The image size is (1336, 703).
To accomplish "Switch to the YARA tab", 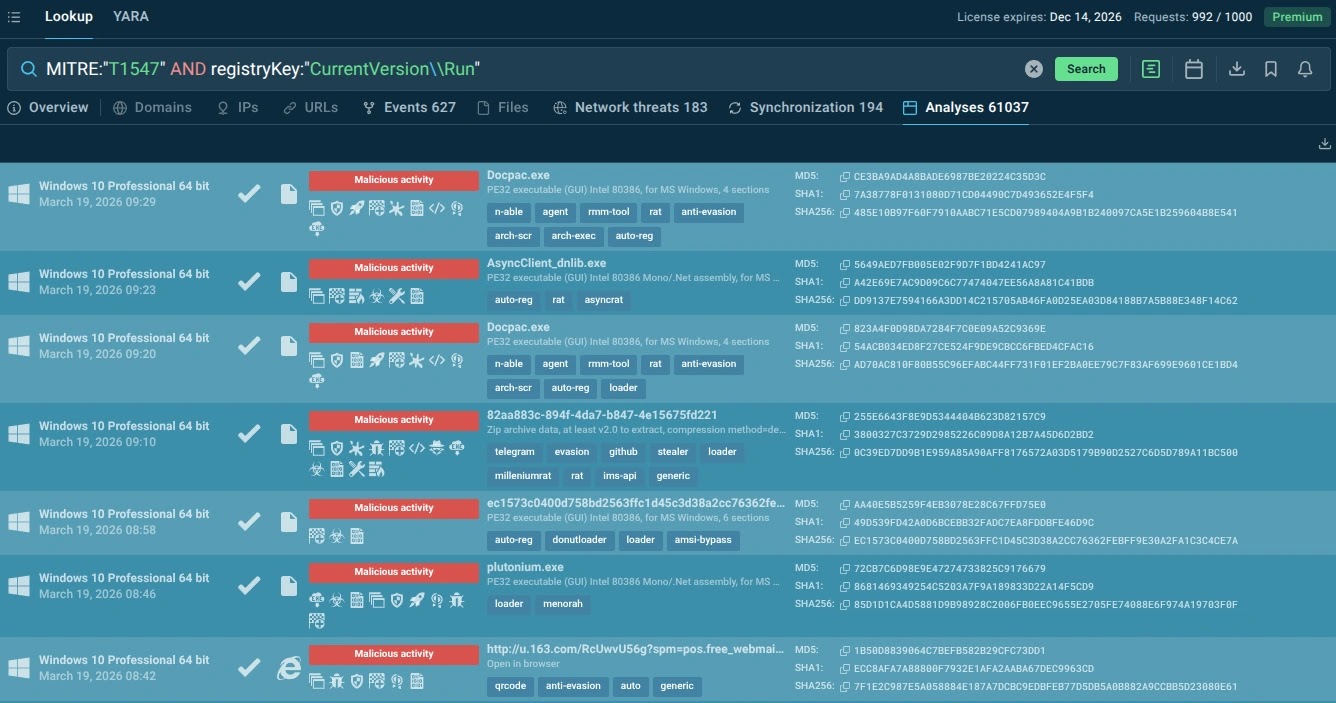I will [131, 17].
